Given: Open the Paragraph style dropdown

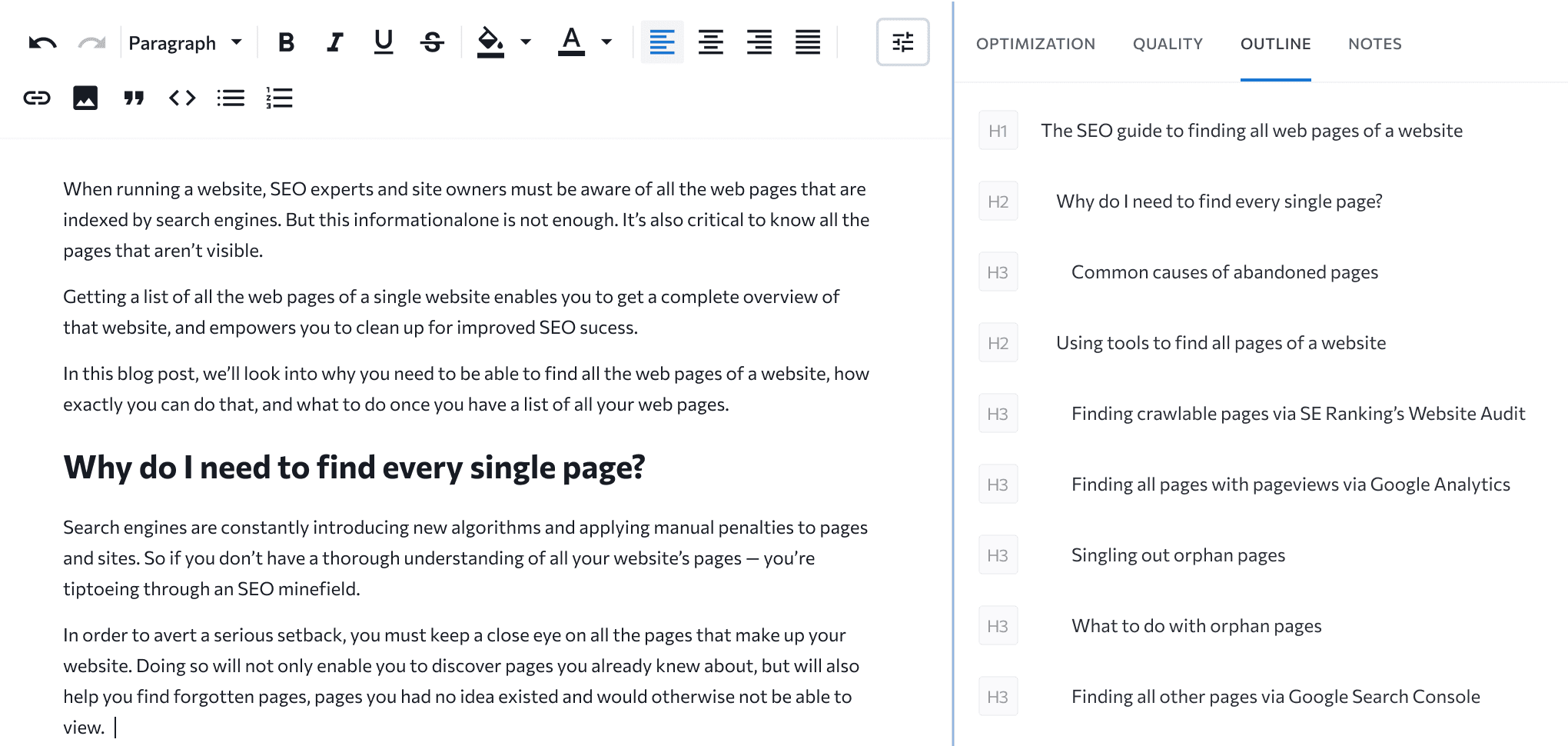Looking at the screenshot, I should pos(185,43).
